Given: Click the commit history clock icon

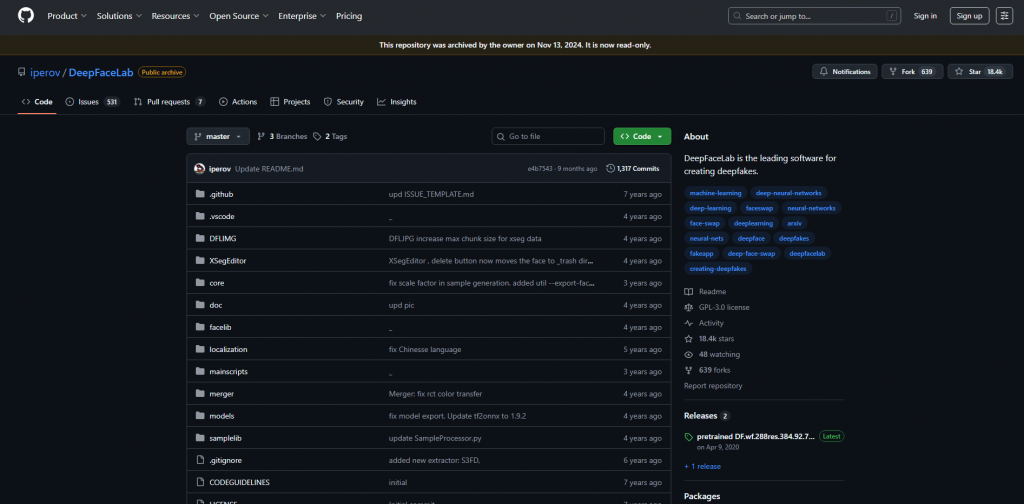Looking at the screenshot, I should (x=611, y=168).
